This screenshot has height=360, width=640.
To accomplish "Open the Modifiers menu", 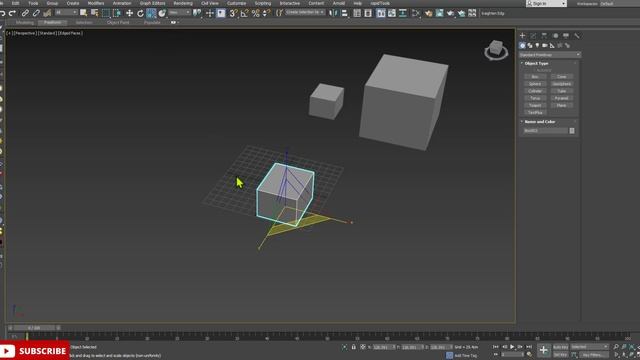I will pos(96,3).
